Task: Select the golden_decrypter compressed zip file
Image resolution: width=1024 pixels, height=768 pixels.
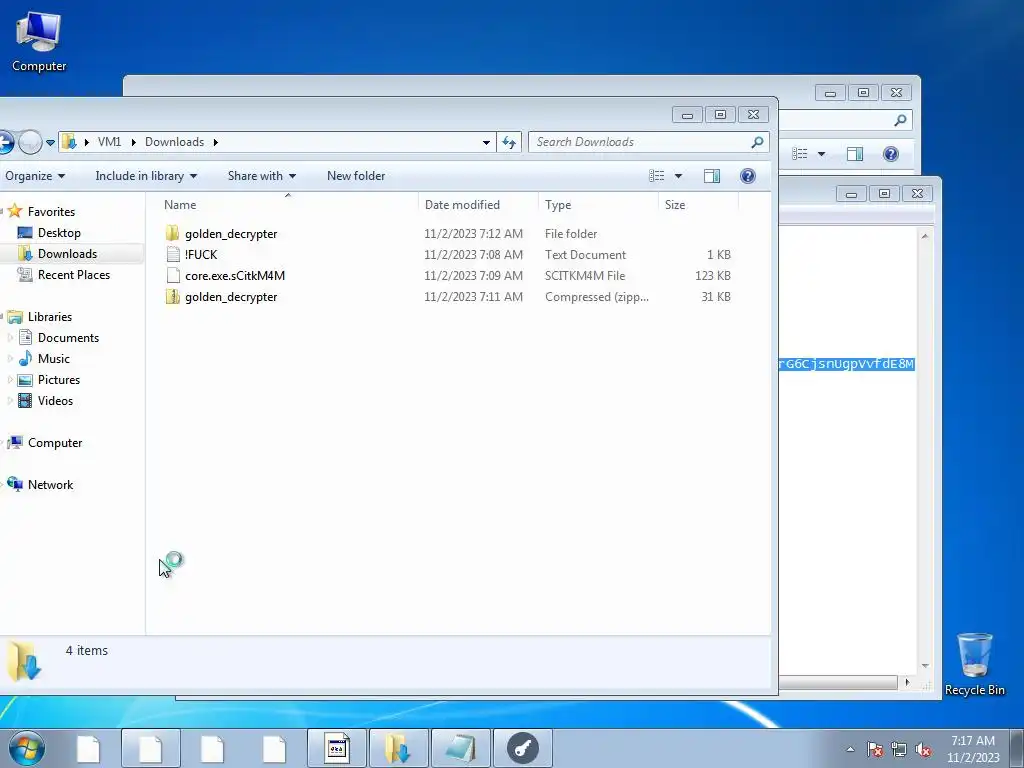Action: click(x=231, y=296)
